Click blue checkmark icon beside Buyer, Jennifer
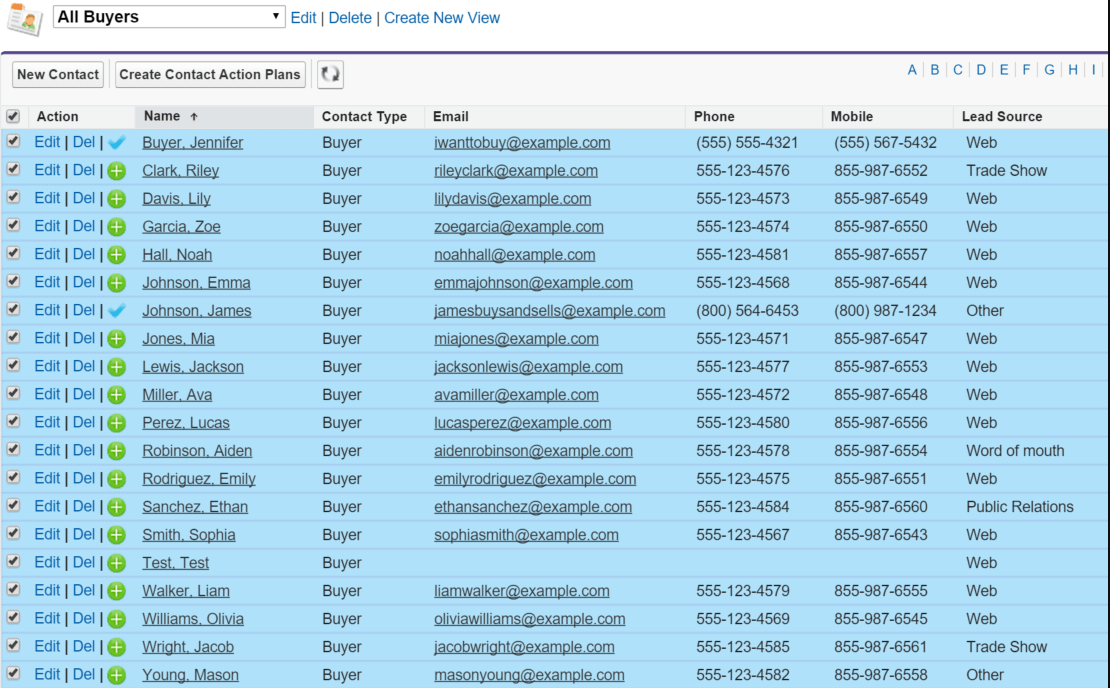The image size is (1110, 688). pos(115,142)
